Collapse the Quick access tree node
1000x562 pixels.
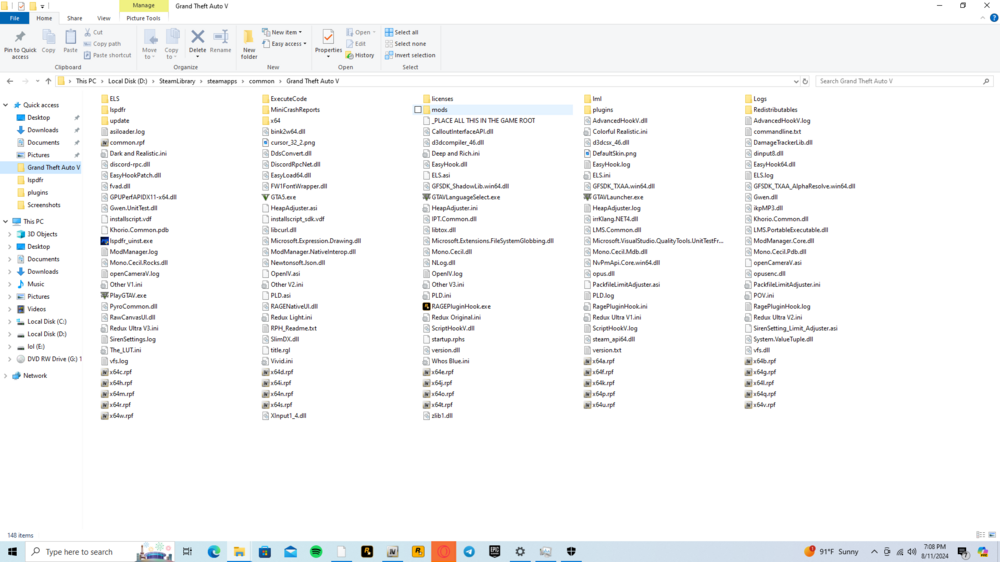click(x=6, y=105)
